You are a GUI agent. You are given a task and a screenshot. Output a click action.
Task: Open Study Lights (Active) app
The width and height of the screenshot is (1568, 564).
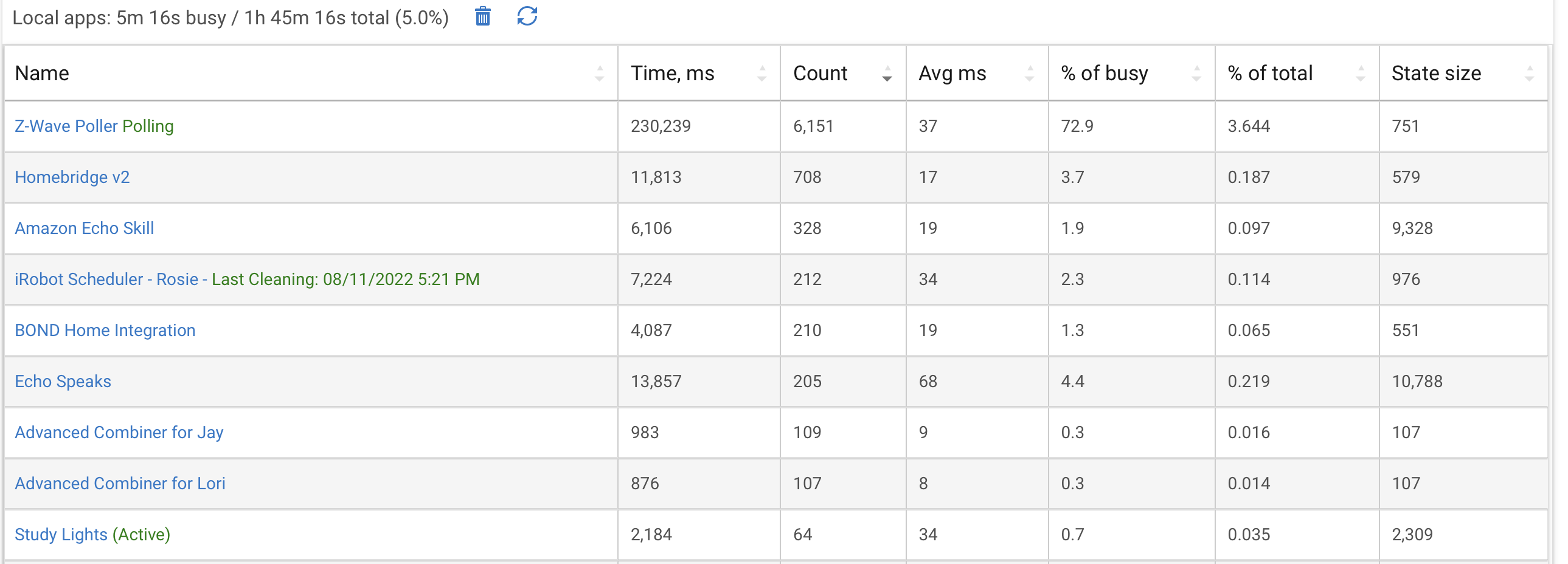coord(92,535)
